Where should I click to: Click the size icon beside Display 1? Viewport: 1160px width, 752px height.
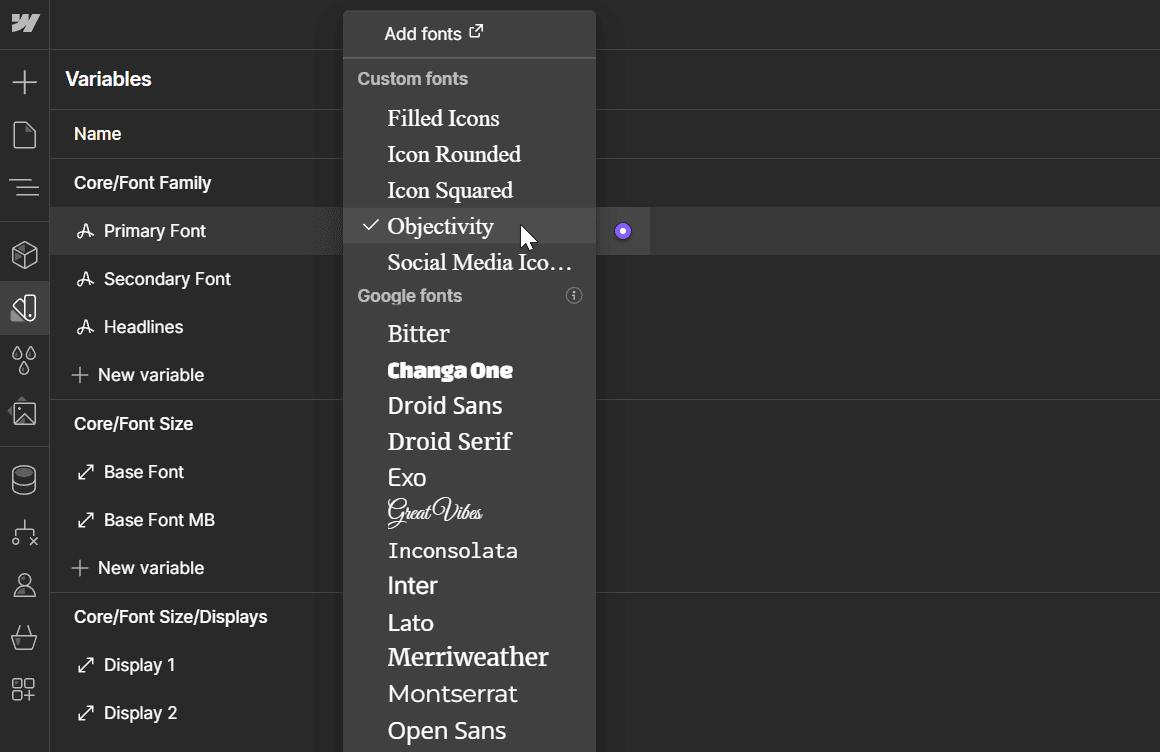(85, 665)
